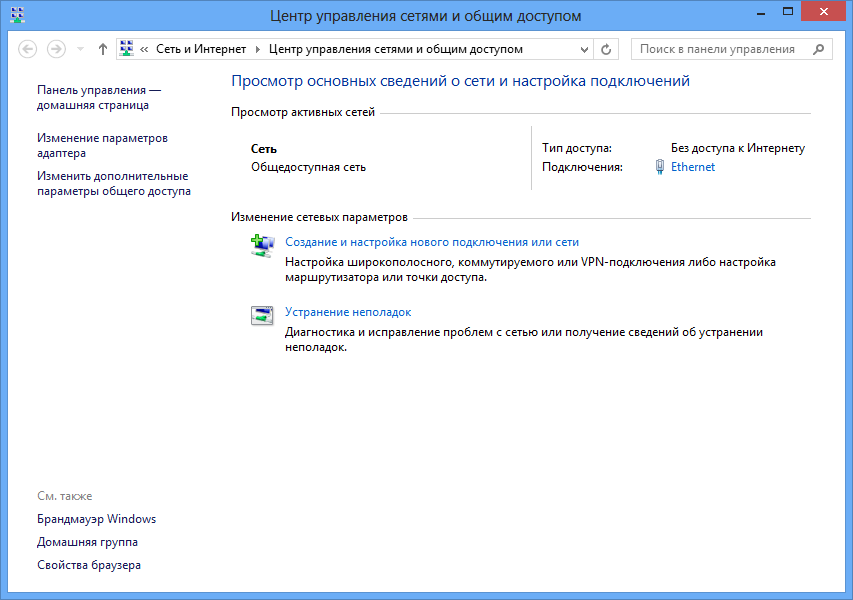Viewport: 853px width, 600px height.
Task: Click the forward navigation arrow
Action: pos(56,49)
